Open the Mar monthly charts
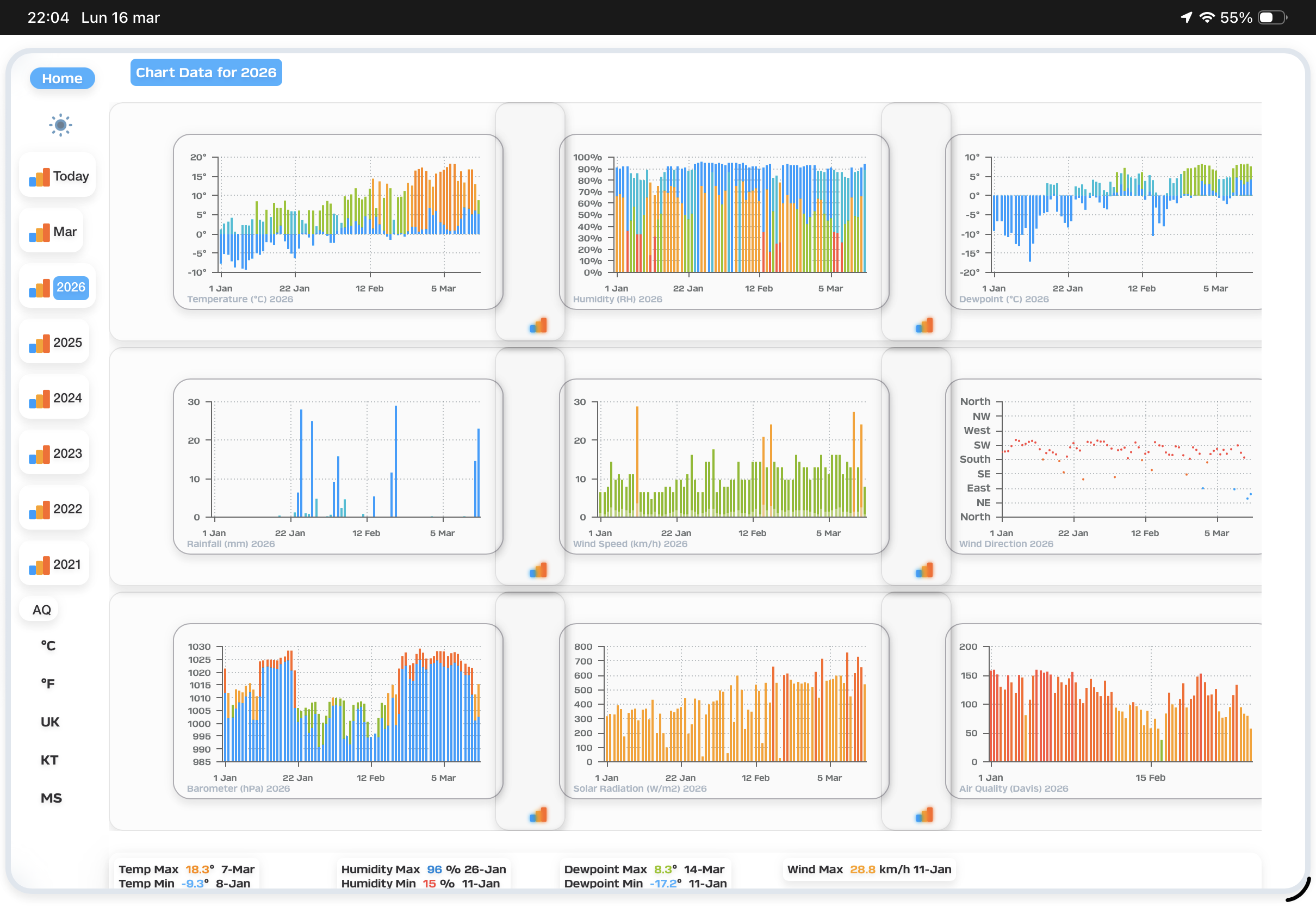The image size is (1316, 907). pos(52,232)
